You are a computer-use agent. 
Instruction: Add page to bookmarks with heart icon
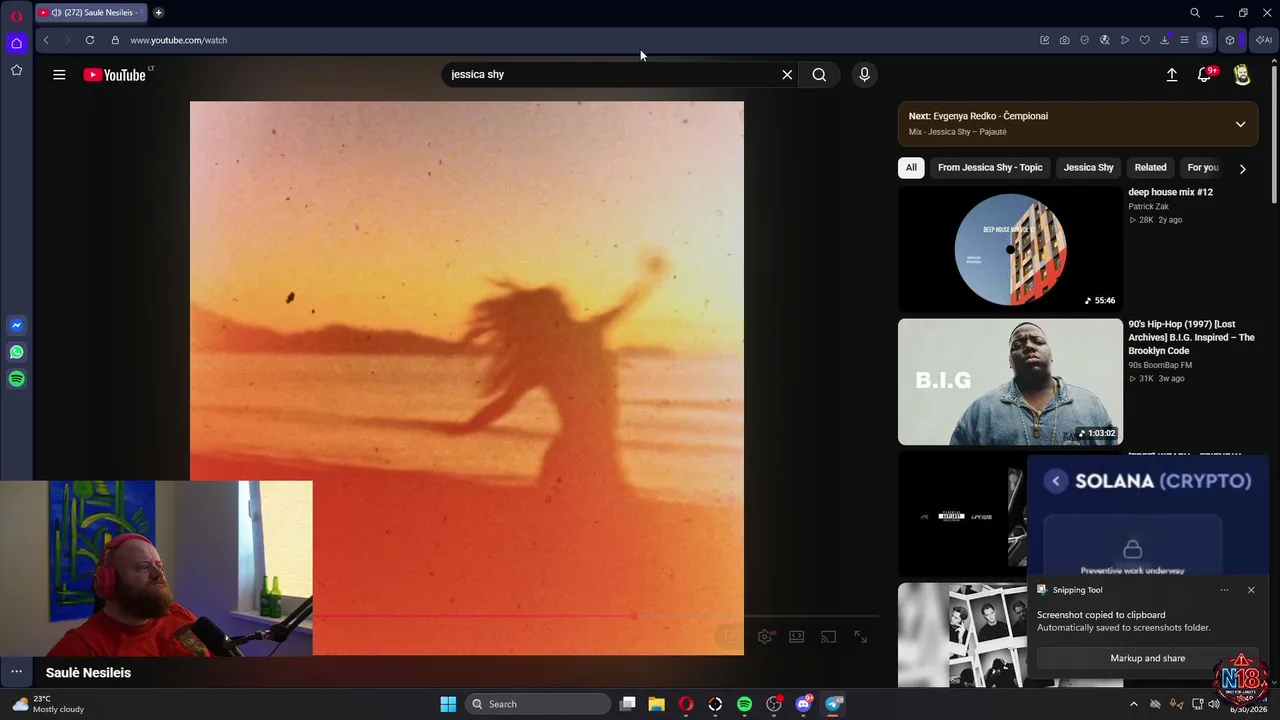point(1145,40)
